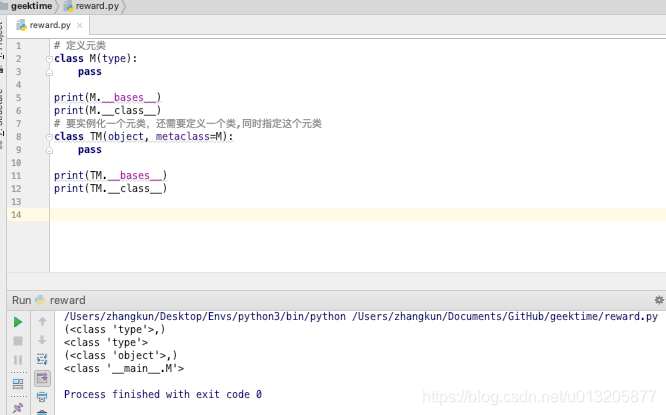Click the "print(M.__class__)" line
The width and height of the screenshot is (666, 415).
coord(107,111)
